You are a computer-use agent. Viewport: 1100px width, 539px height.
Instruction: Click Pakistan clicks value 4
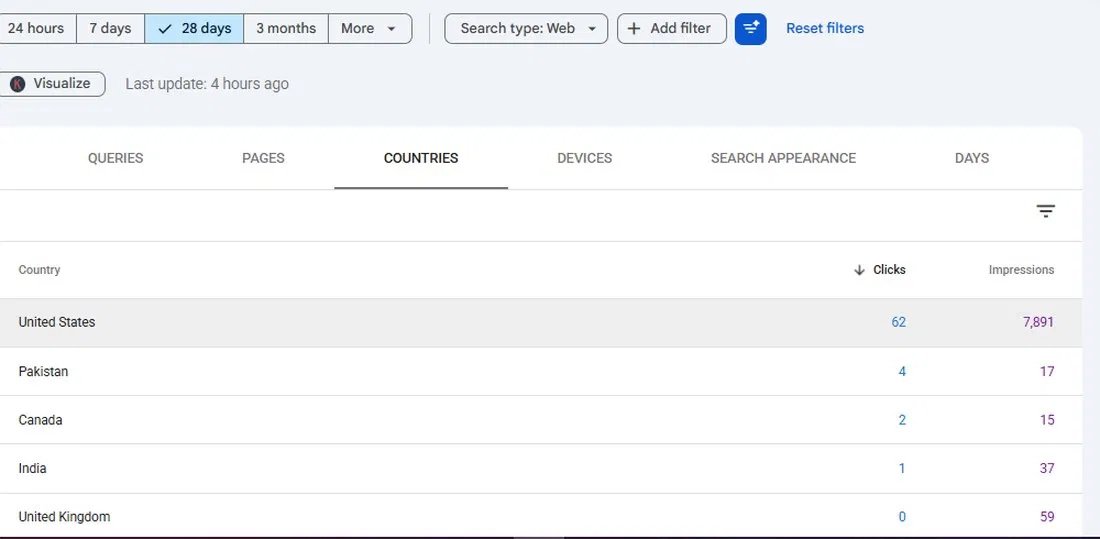coord(902,371)
